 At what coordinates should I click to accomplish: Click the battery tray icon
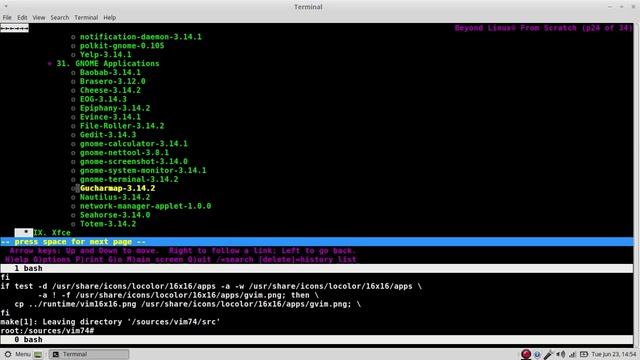click(x=584, y=354)
